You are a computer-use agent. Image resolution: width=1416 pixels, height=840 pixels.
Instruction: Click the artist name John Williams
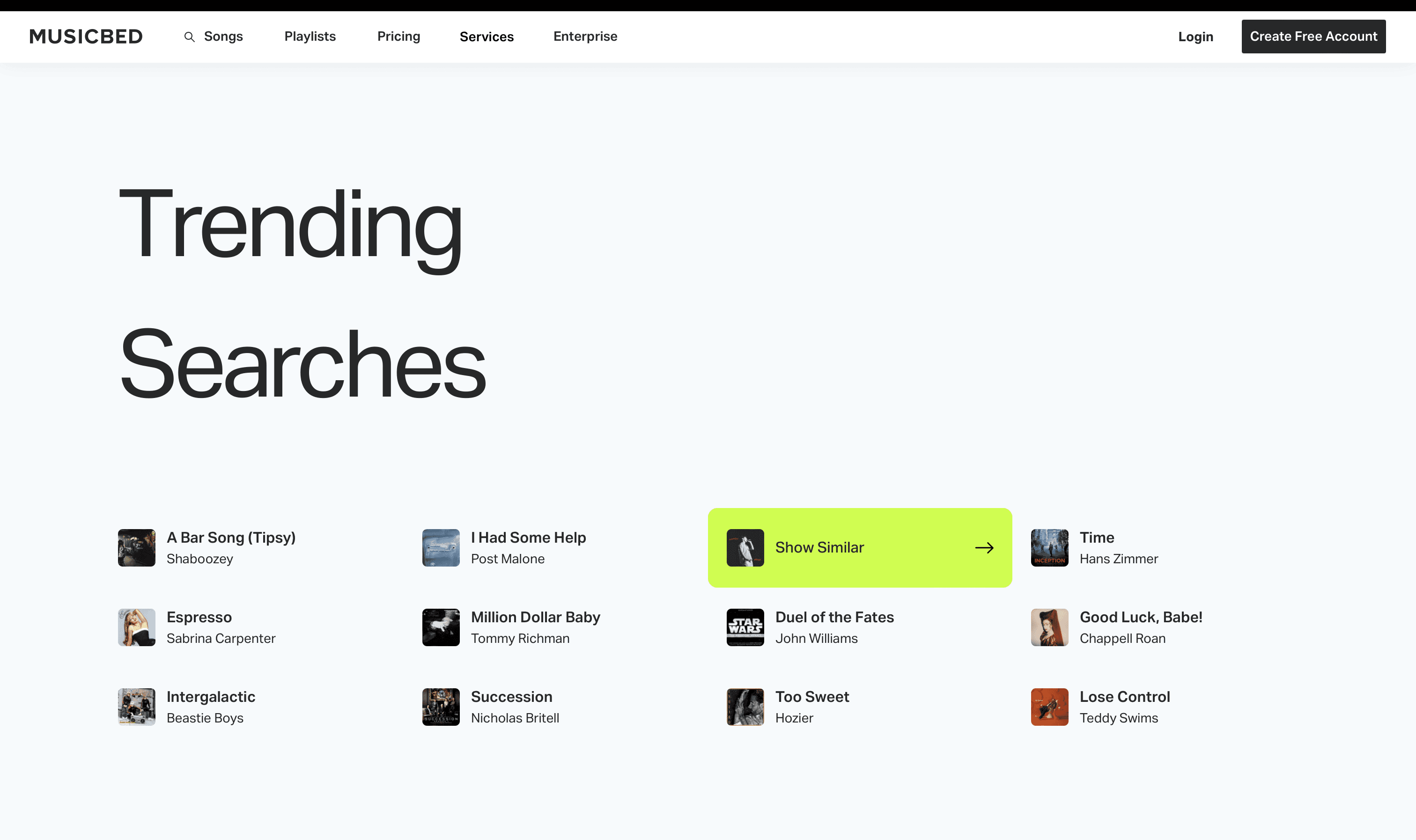(817, 639)
